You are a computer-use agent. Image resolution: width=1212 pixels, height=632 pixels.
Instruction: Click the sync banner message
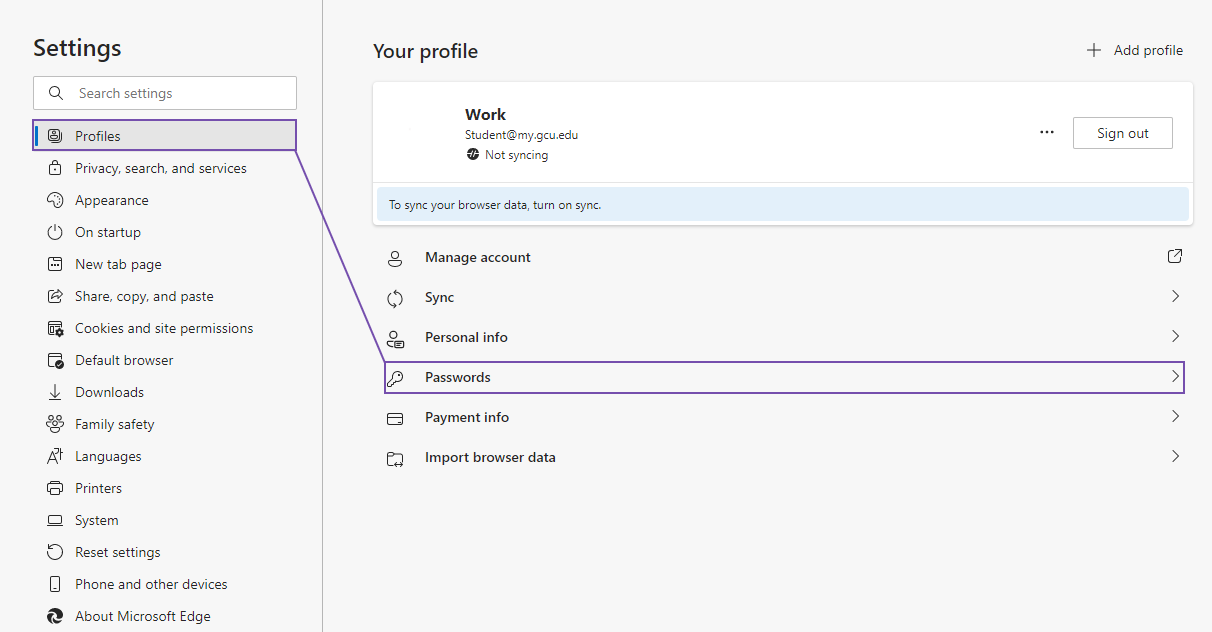pyautogui.click(x=782, y=204)
